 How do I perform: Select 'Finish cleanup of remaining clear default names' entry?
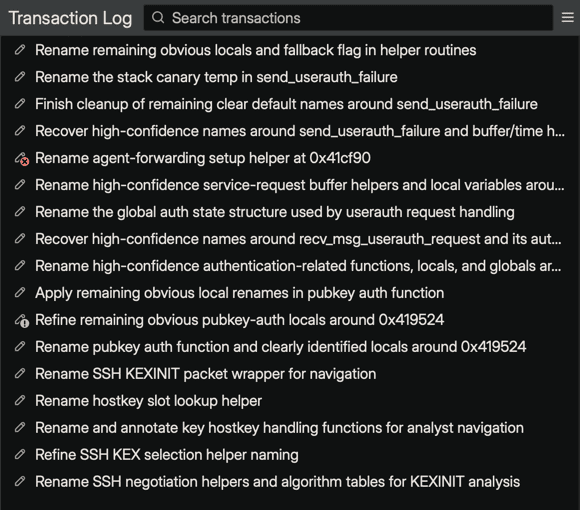point(290,104)
